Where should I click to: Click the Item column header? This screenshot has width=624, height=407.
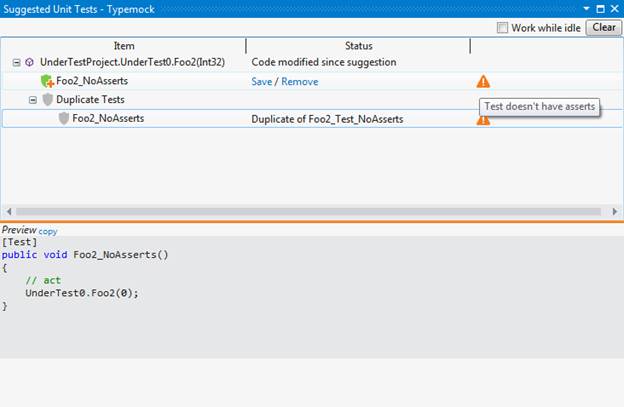coord(124,46)
